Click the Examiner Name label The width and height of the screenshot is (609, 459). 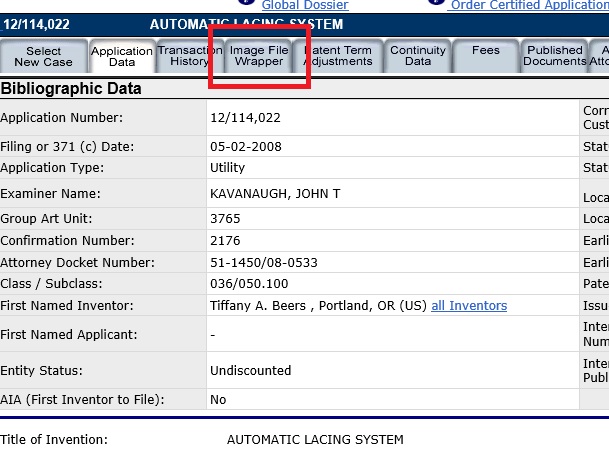pyautogui.click(x=50, y=193)
